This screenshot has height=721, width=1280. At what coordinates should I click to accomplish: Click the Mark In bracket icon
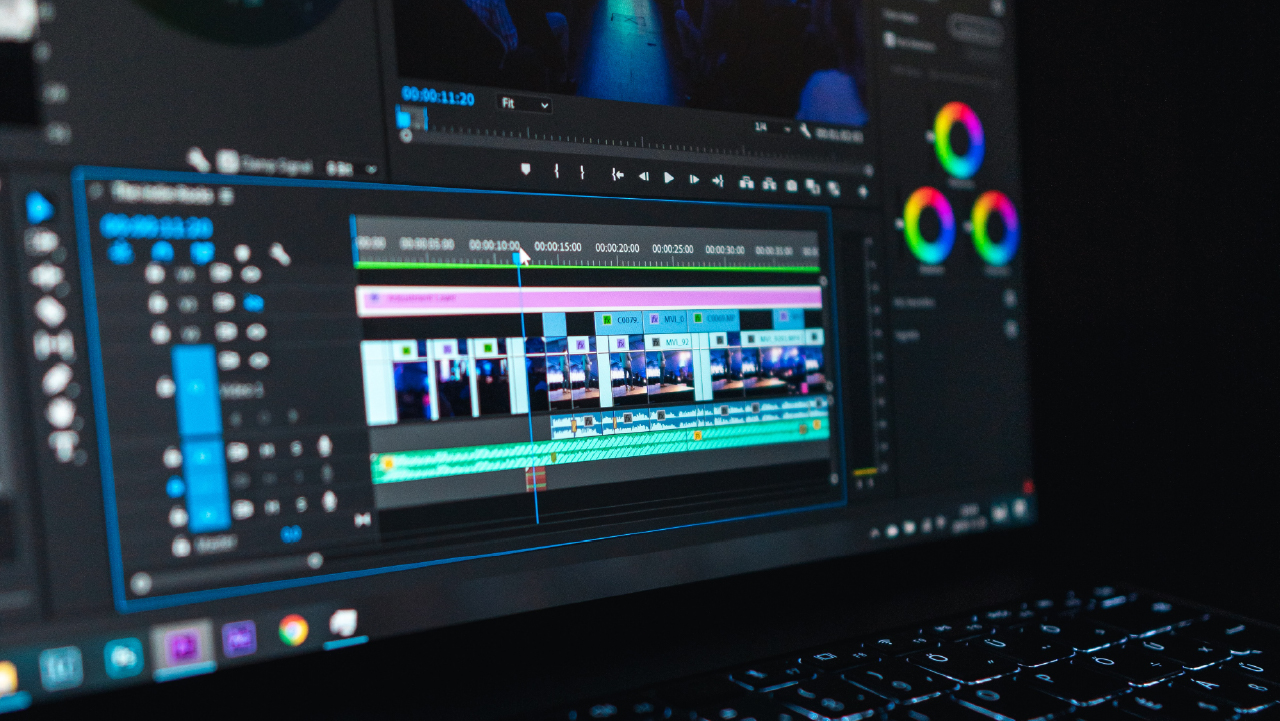[556, 171]
